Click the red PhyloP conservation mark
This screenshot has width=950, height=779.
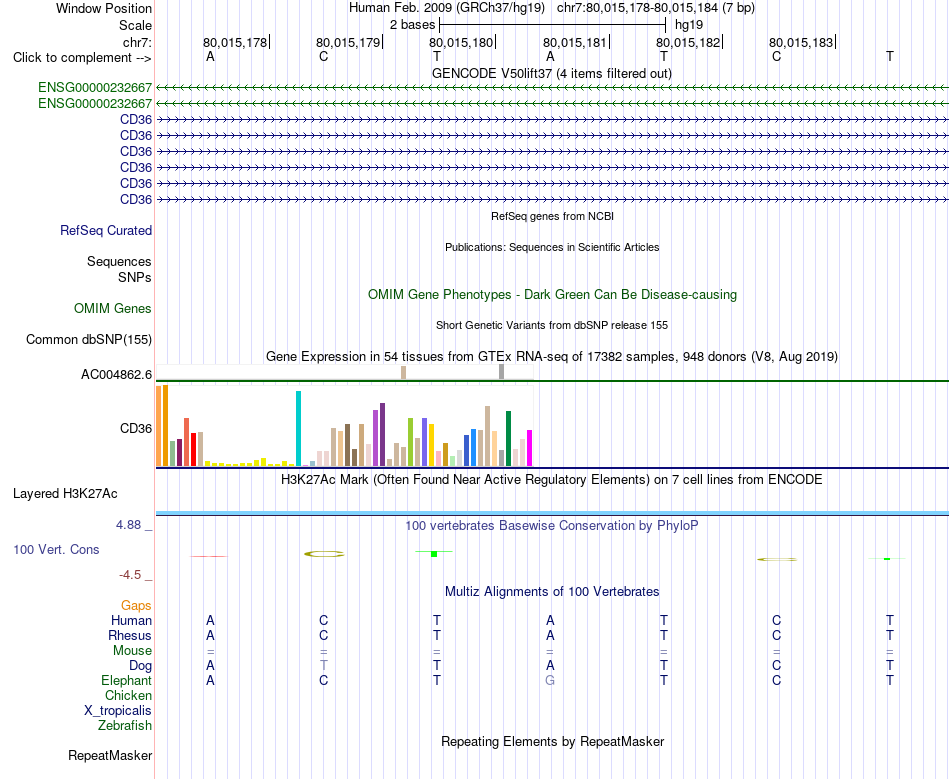[209, 556]
